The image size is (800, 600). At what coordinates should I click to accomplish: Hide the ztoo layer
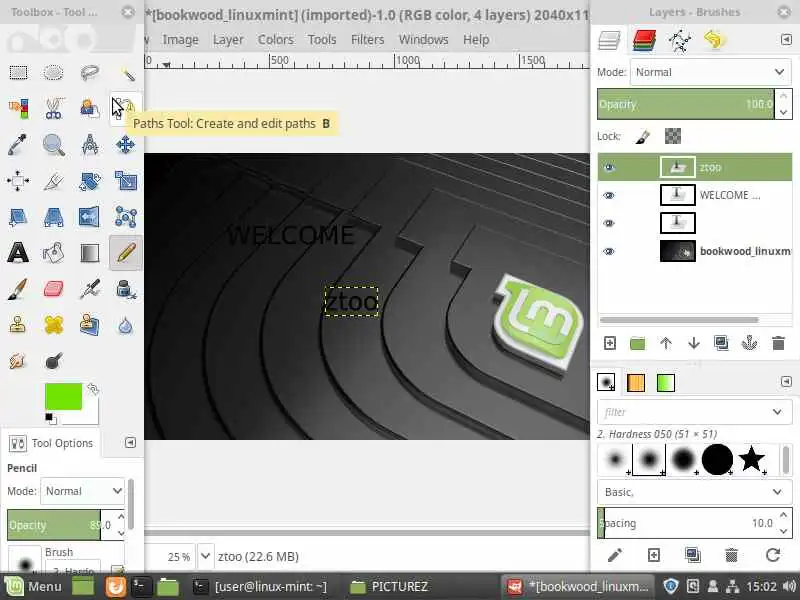click(x=609, y=167)
